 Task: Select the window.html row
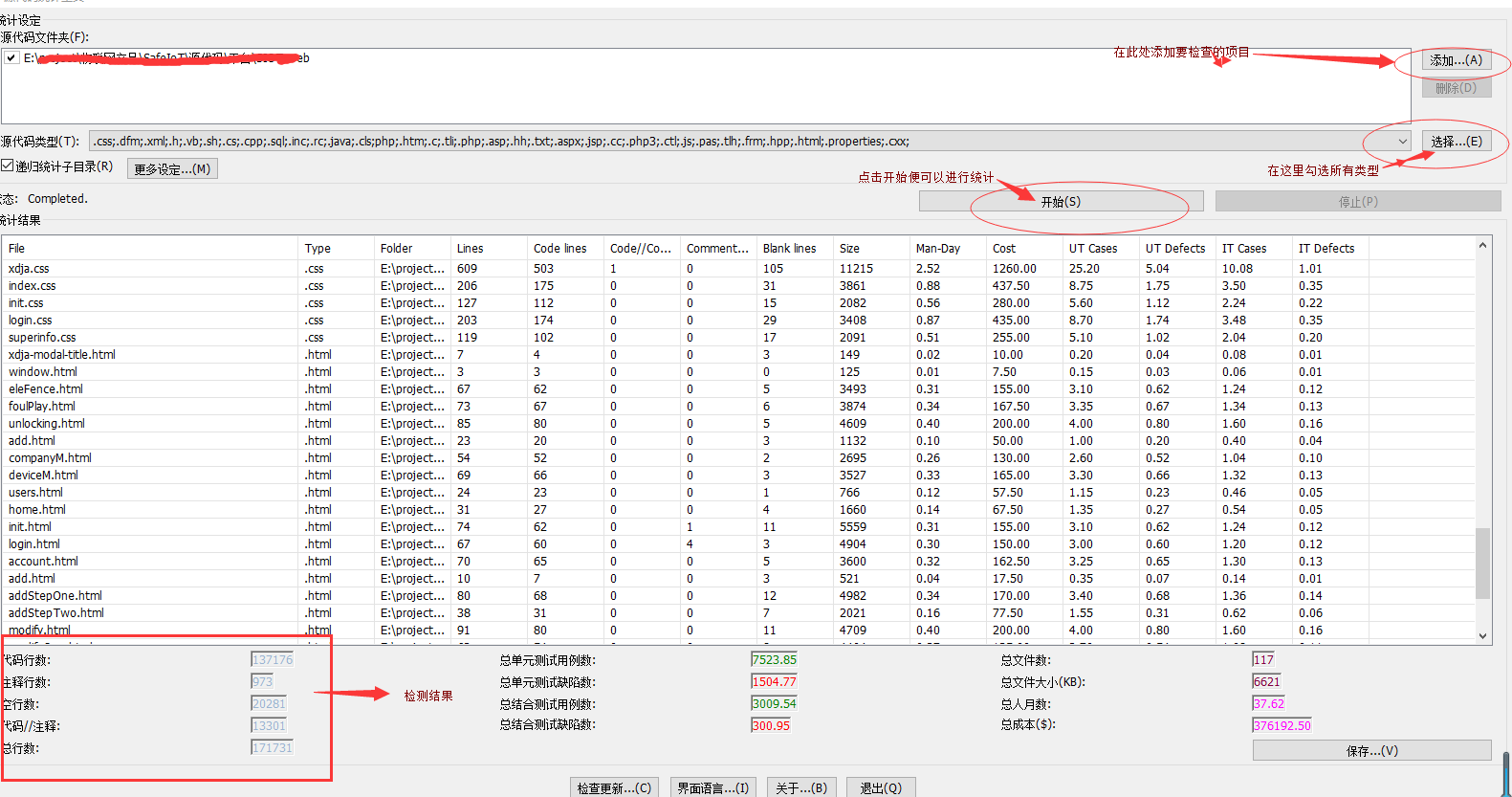click(737, 372)
